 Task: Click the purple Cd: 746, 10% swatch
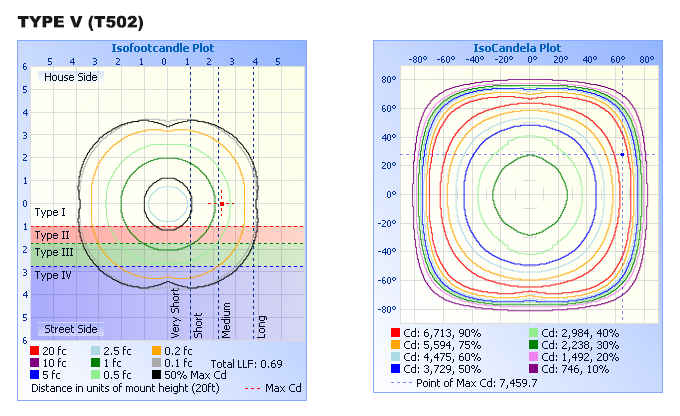pos(532,368)
